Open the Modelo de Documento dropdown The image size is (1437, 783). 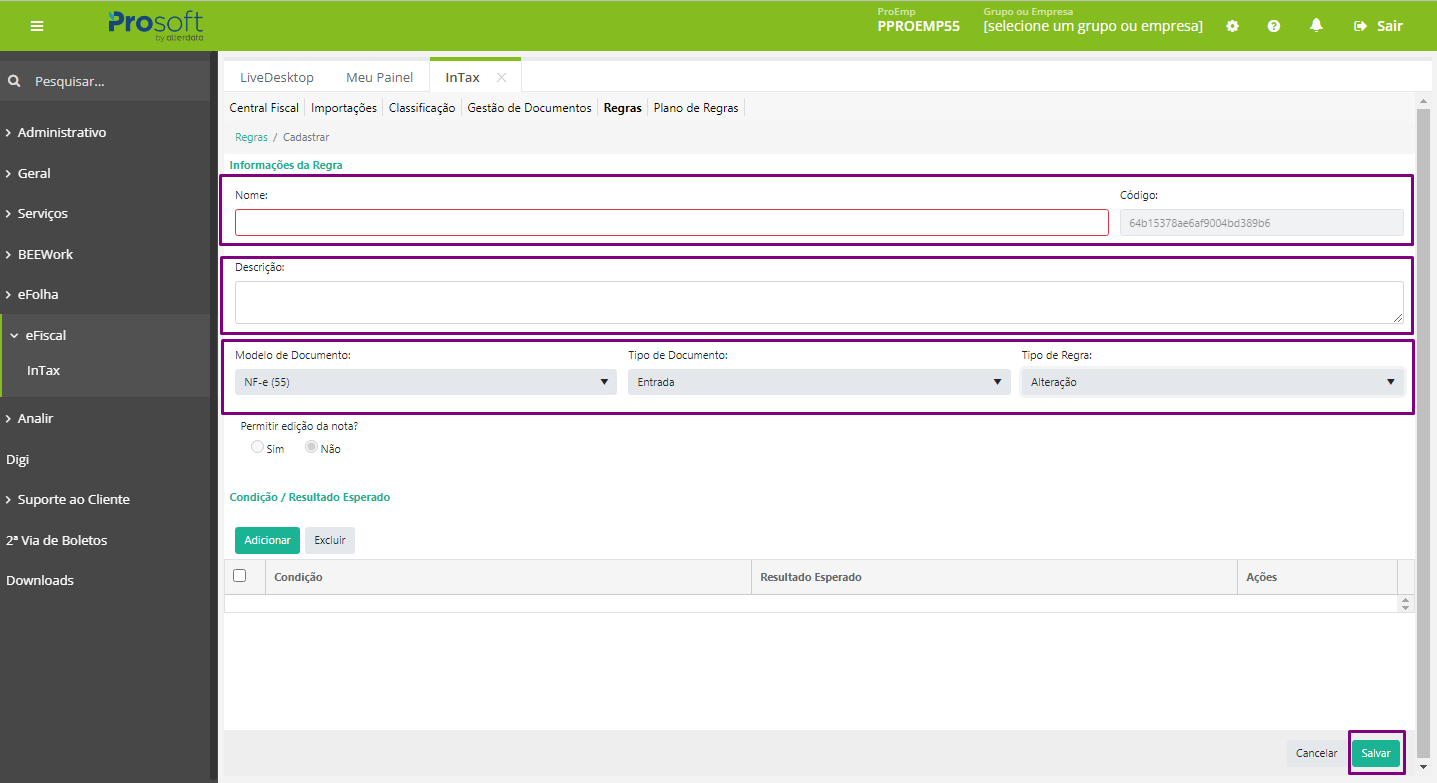tap(426, 382)
